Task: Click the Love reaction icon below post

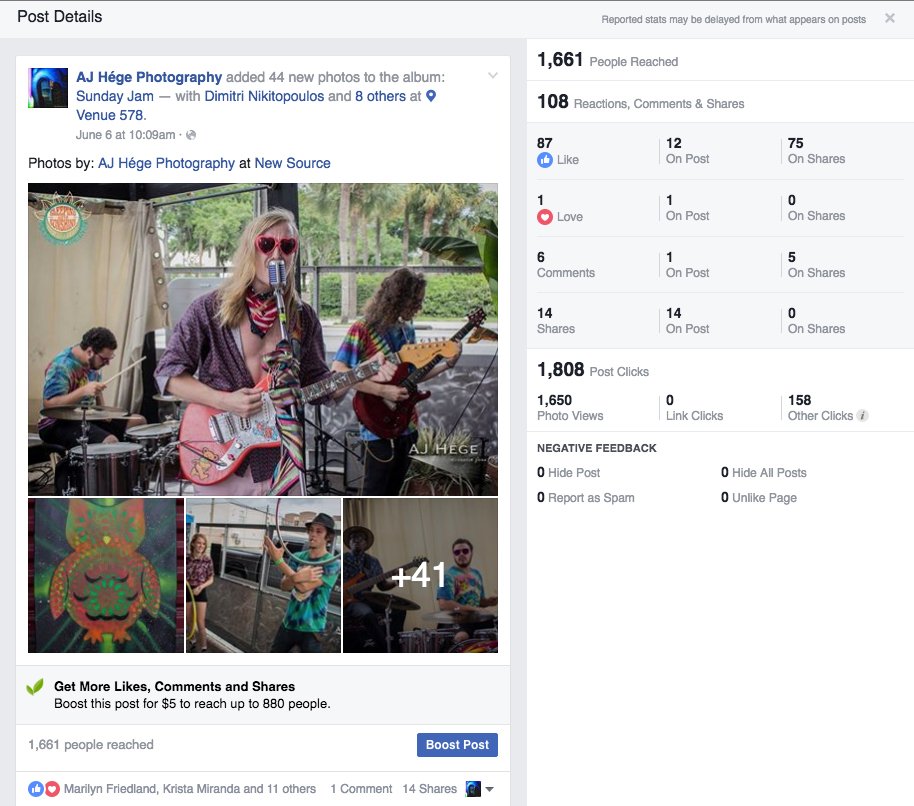Action: 52,789
